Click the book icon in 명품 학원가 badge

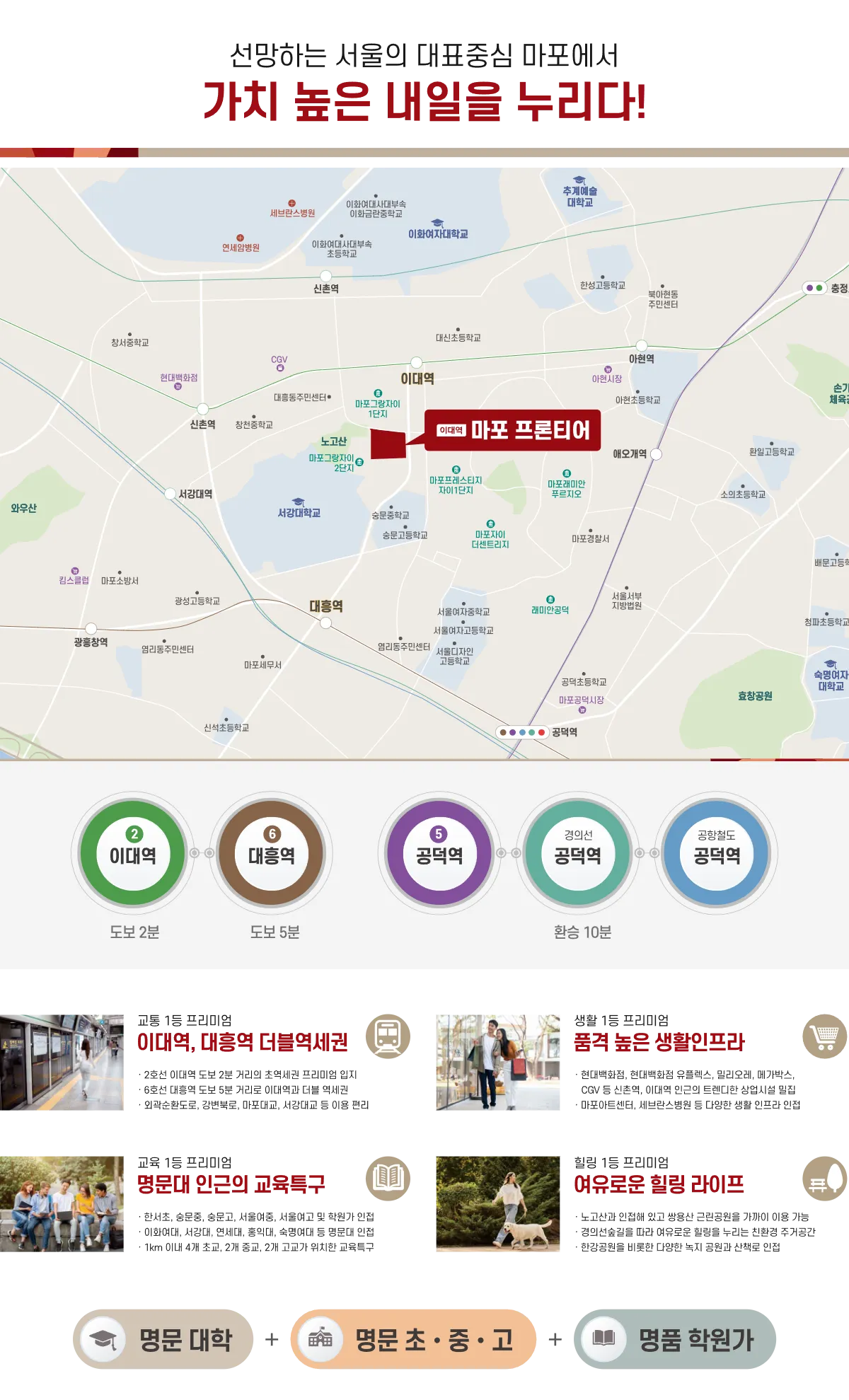(x=603, y=1338)
